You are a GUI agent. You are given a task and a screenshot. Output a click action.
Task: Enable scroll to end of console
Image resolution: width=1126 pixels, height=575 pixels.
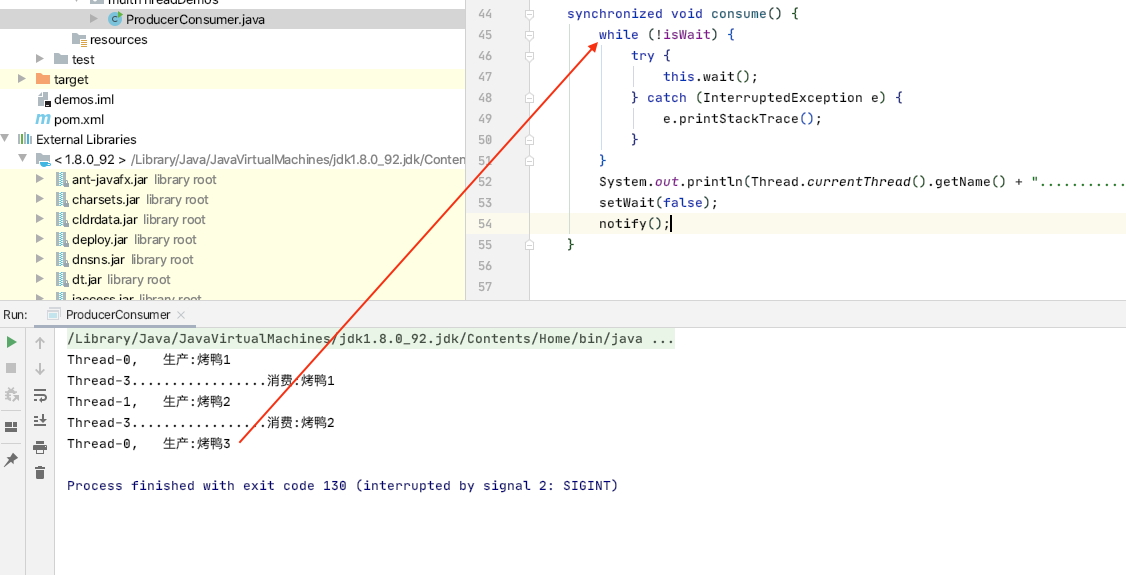point(40,420)
